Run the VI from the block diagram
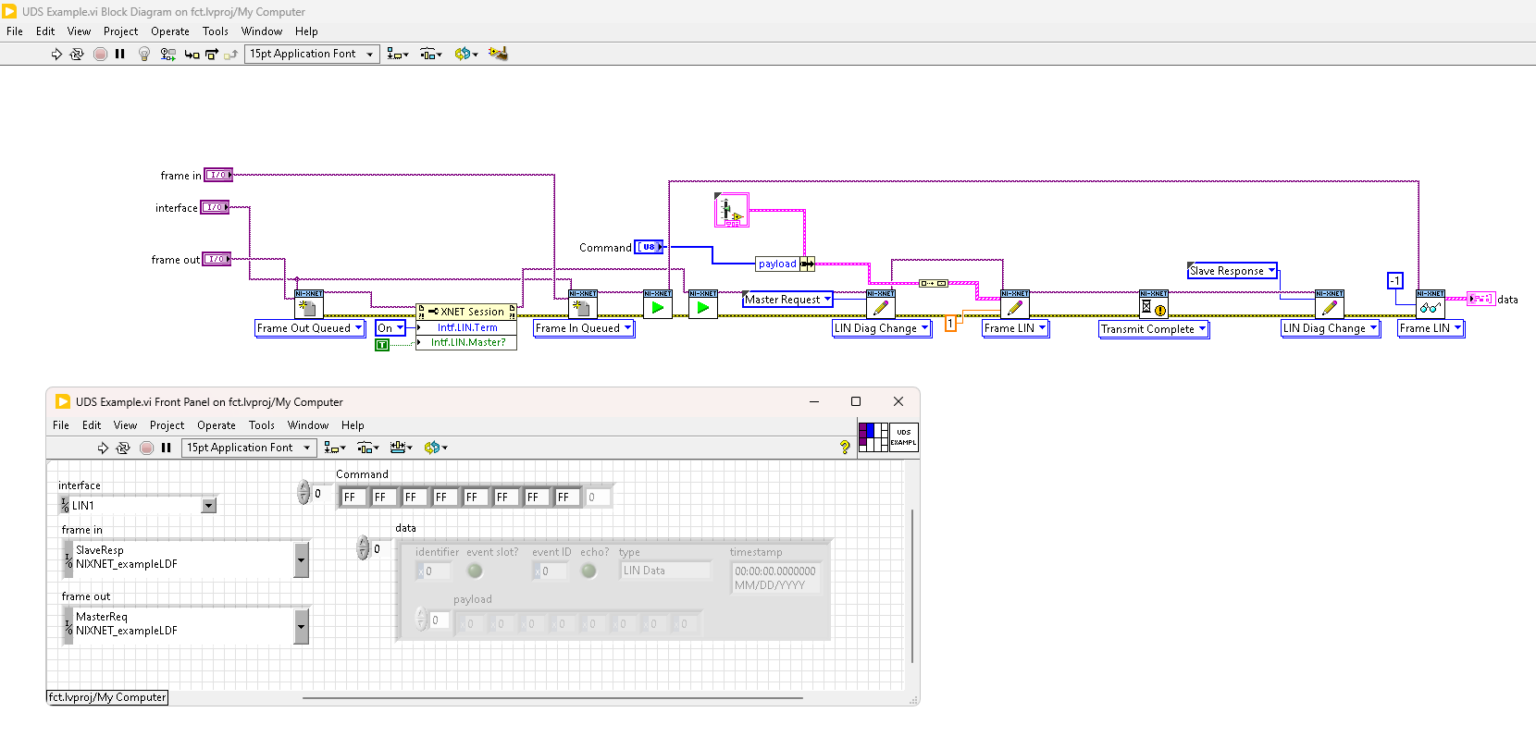The width and height of the screenshot is (1536, 737). (x=57, y=55)
